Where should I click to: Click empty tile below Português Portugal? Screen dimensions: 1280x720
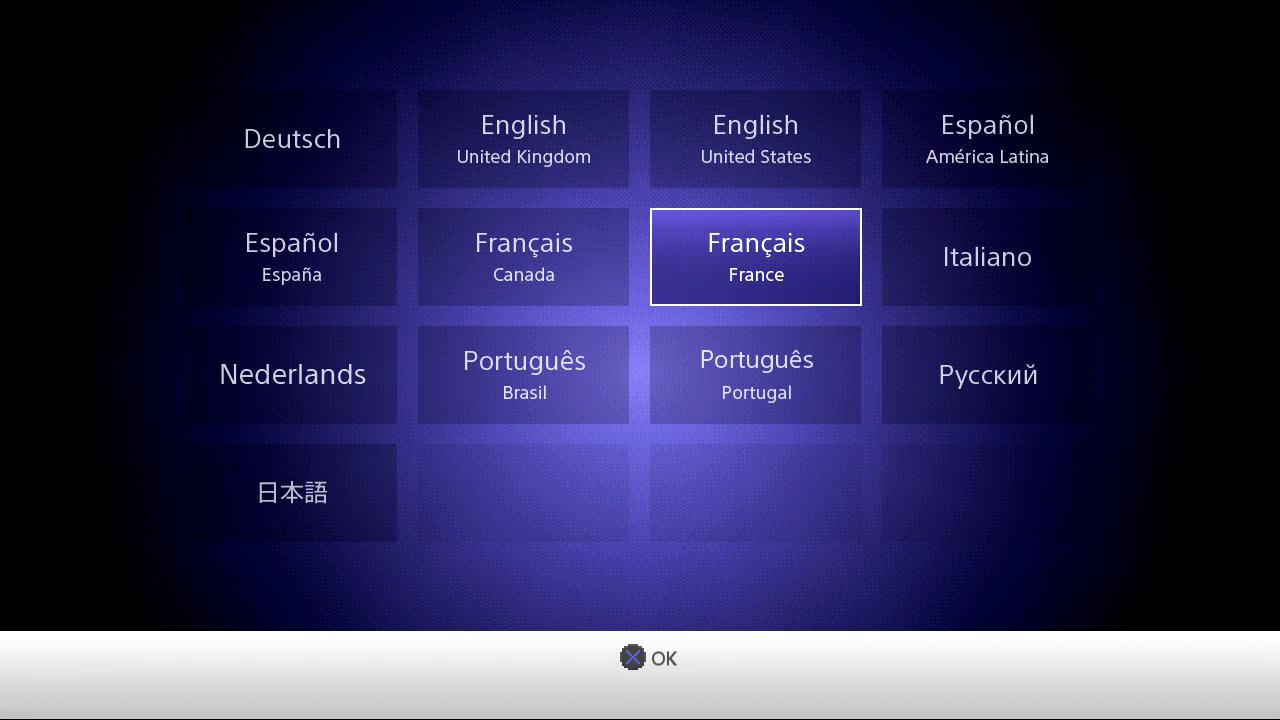tap(755, 493)
